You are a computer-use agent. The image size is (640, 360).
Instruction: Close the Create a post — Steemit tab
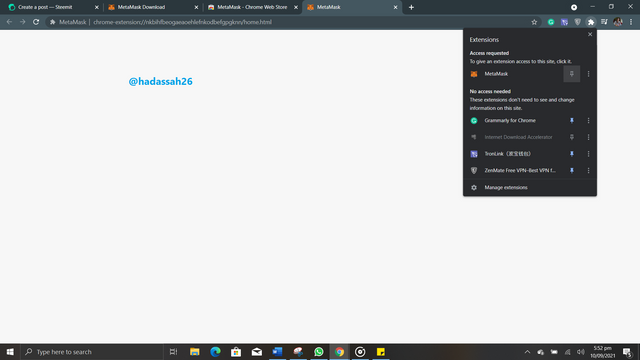97,7
